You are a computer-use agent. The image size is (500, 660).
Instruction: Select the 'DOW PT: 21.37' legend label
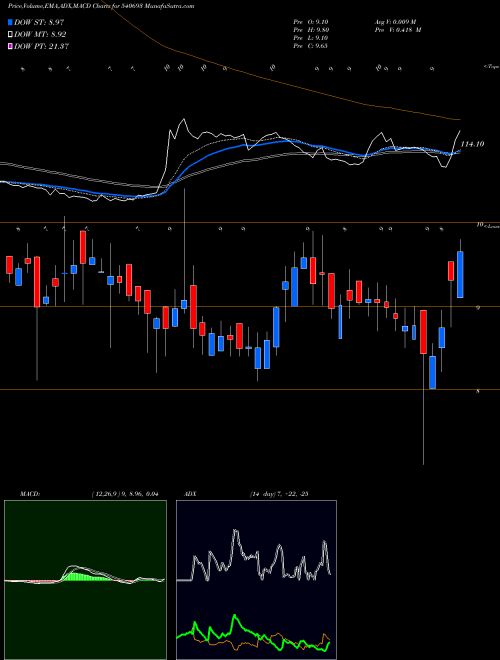point(42,46)
